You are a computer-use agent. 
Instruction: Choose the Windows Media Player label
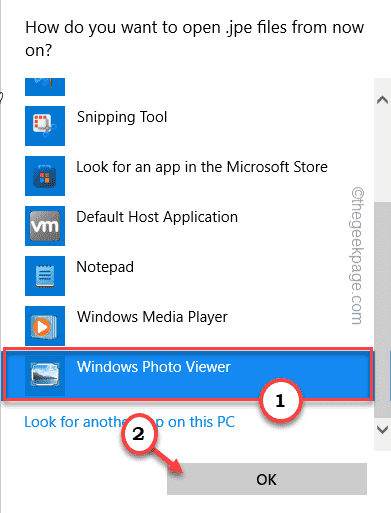pos(152,317)
